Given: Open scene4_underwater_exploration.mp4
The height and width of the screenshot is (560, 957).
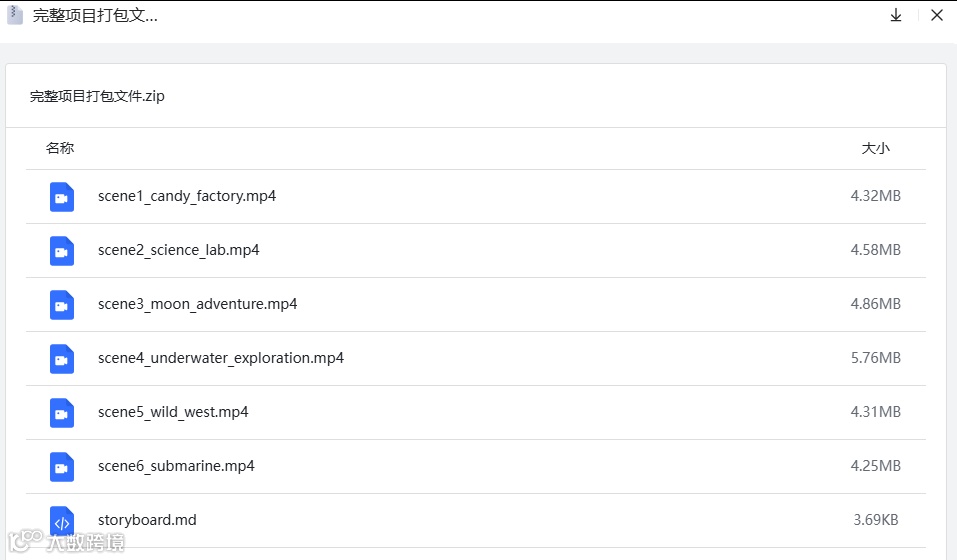Looking at the screenshot, I should click(x=221, y=358).
